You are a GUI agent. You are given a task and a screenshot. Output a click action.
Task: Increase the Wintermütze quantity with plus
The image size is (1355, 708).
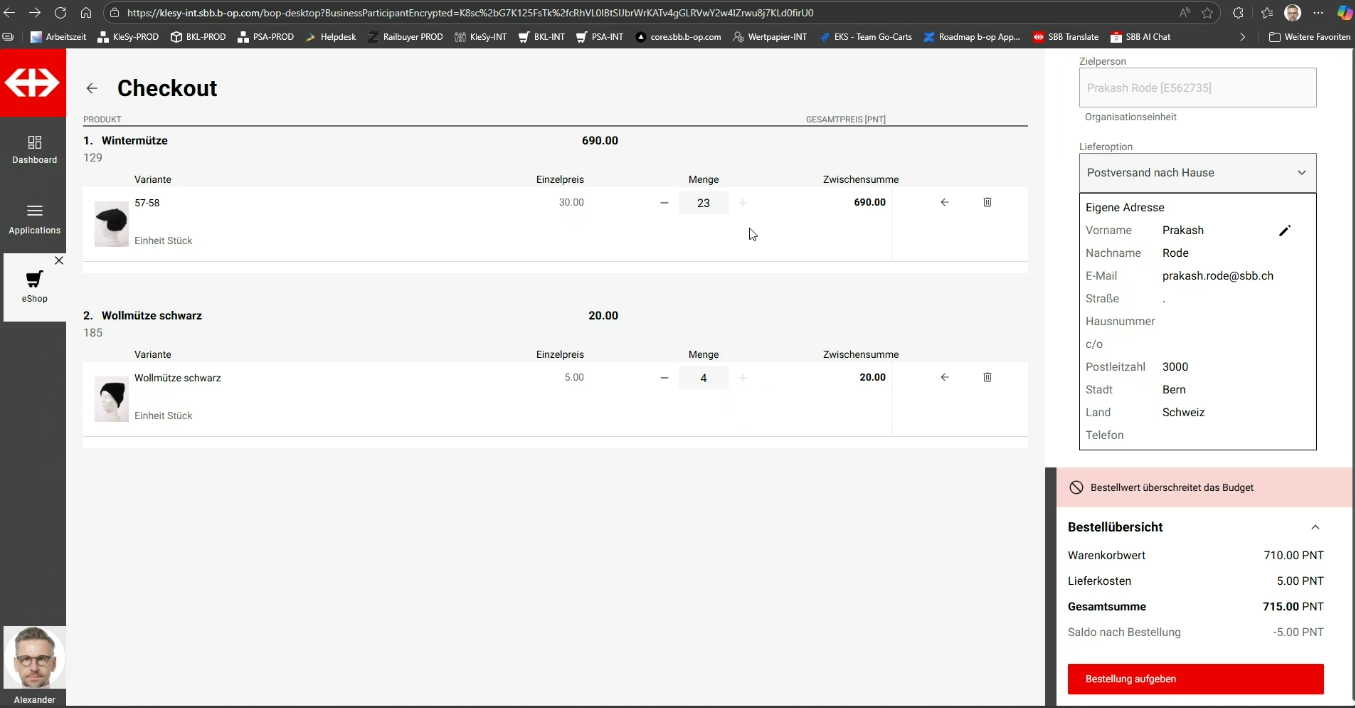[742, 203]
